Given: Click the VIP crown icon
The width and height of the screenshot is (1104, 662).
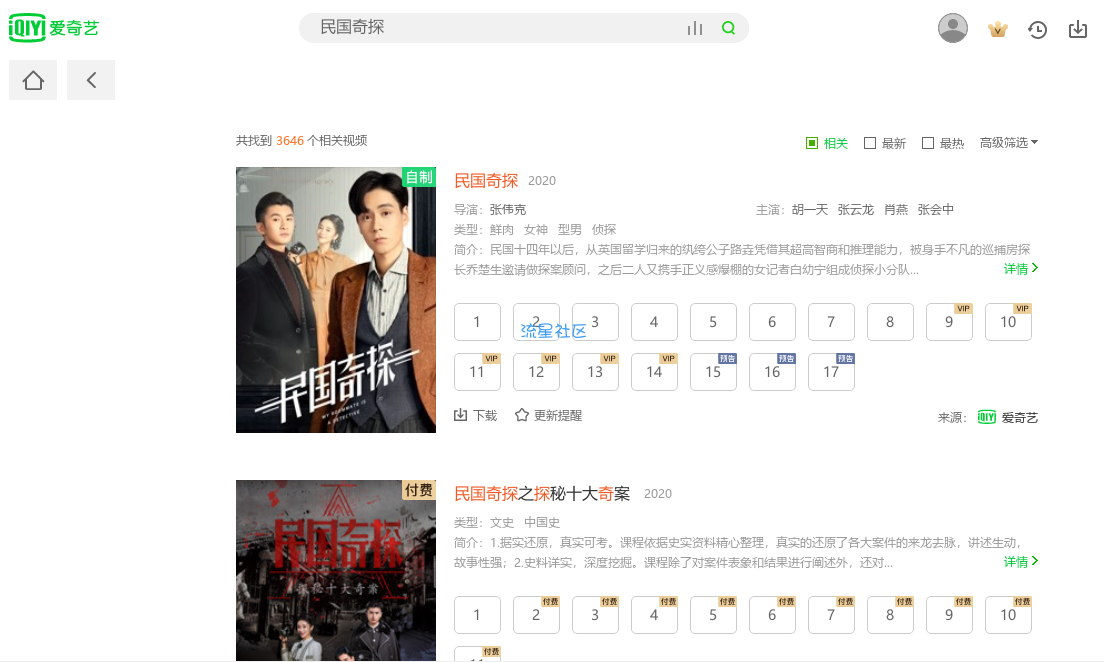Looking at the screenshot, I should click(x=998, y=30).
